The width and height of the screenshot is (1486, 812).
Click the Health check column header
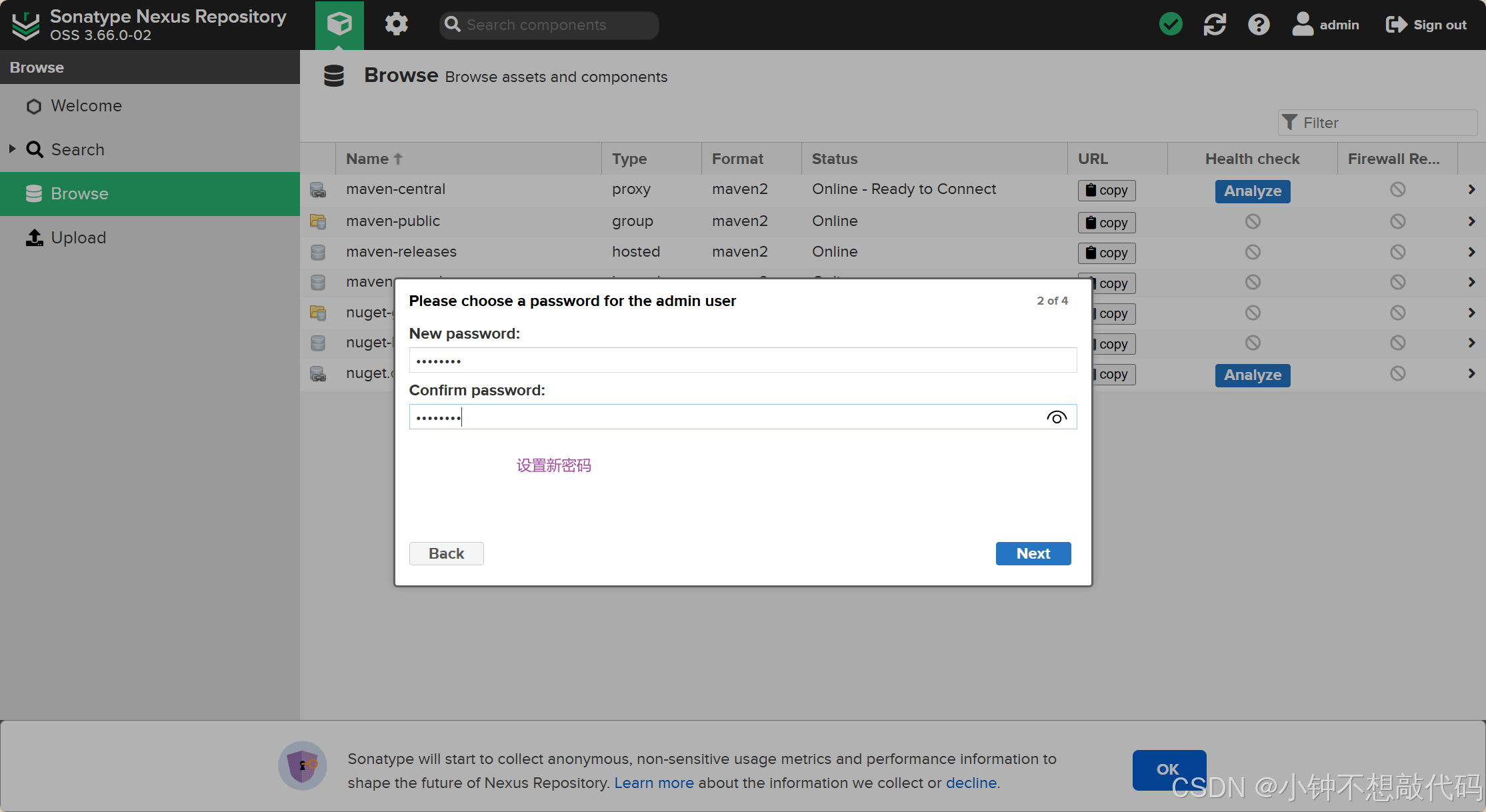click(1252, 159)
